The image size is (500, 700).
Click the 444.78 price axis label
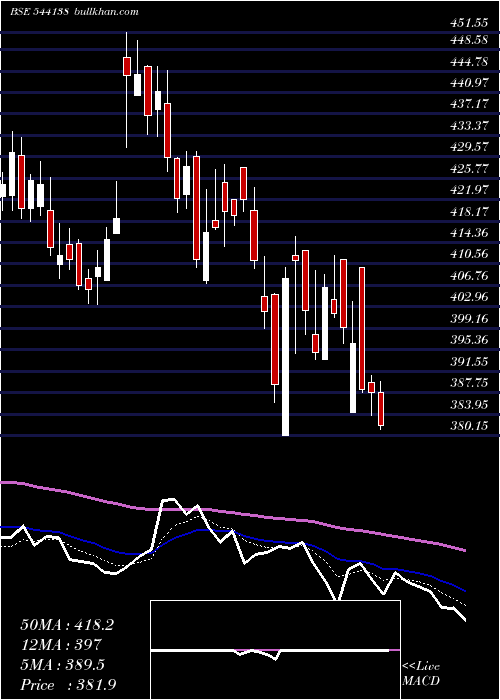tap(468, 62)
